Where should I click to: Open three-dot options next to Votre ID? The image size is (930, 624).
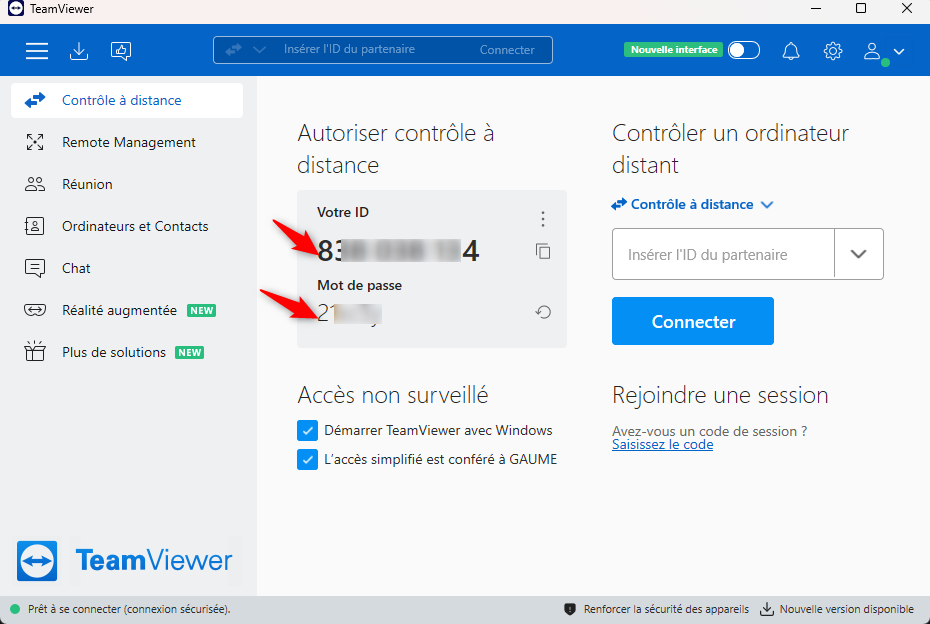(x=543, y=219)
